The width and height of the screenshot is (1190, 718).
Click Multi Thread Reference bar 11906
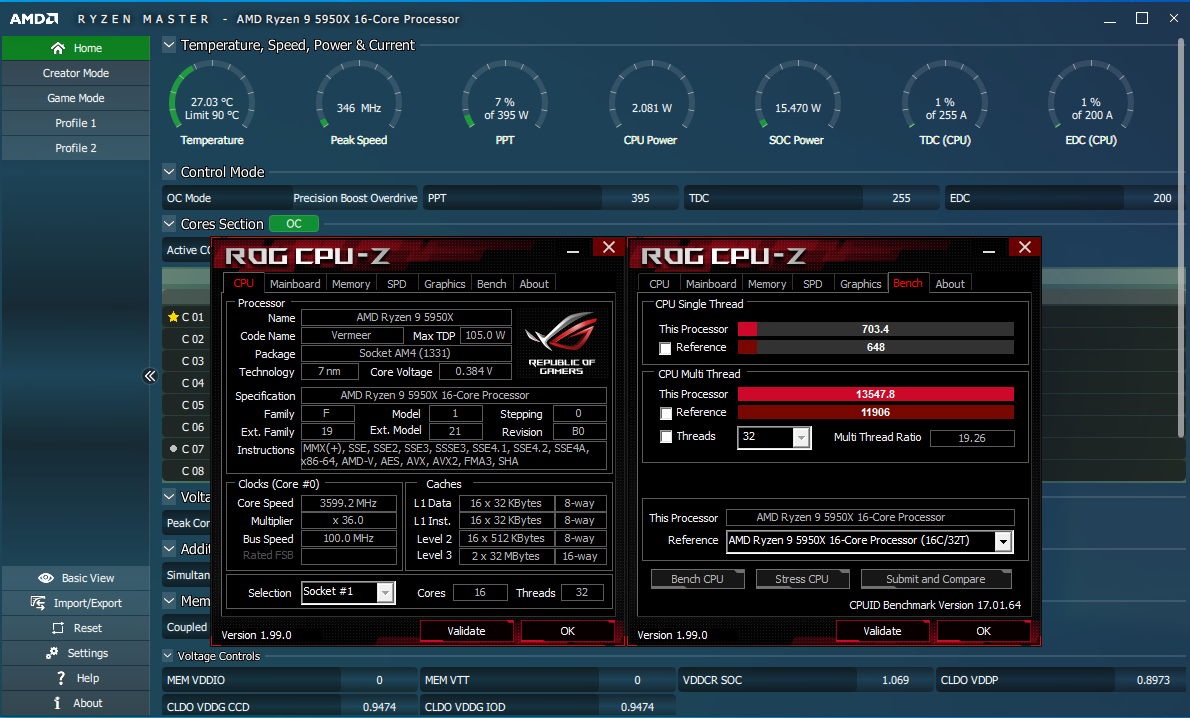(876, 412)
